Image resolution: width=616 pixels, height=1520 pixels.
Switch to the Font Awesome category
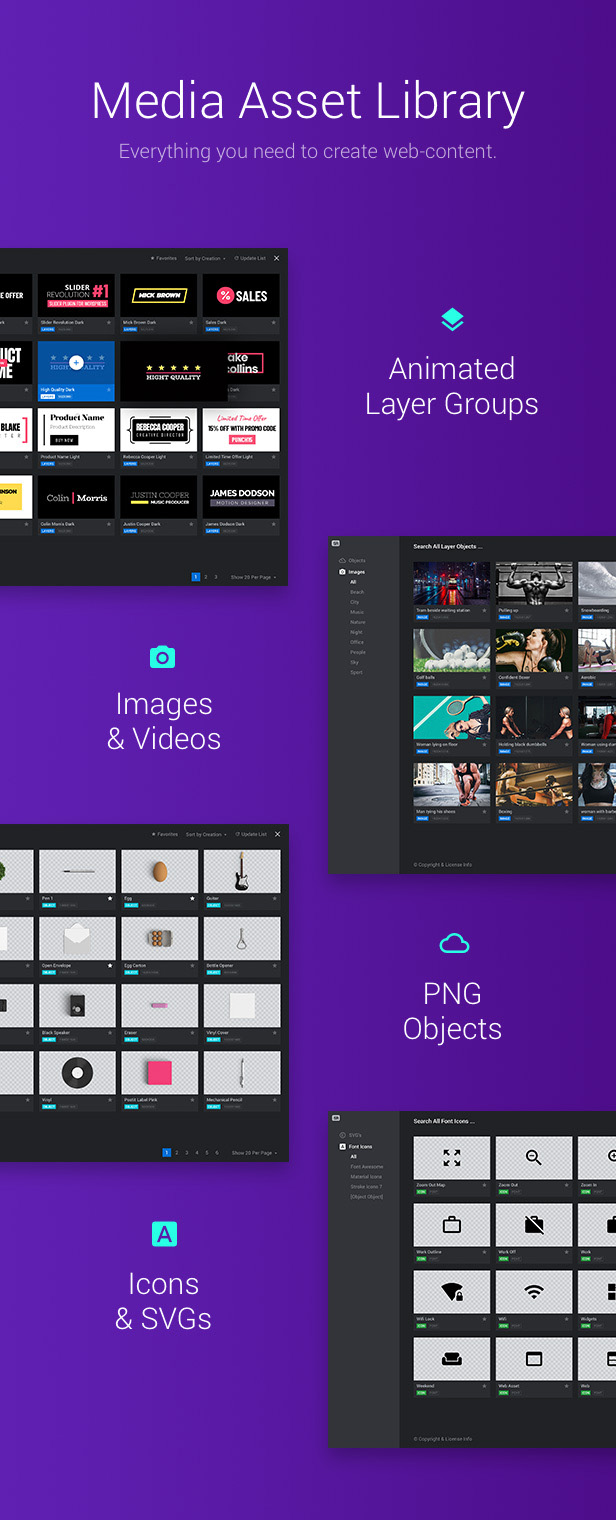point(366,1167)
